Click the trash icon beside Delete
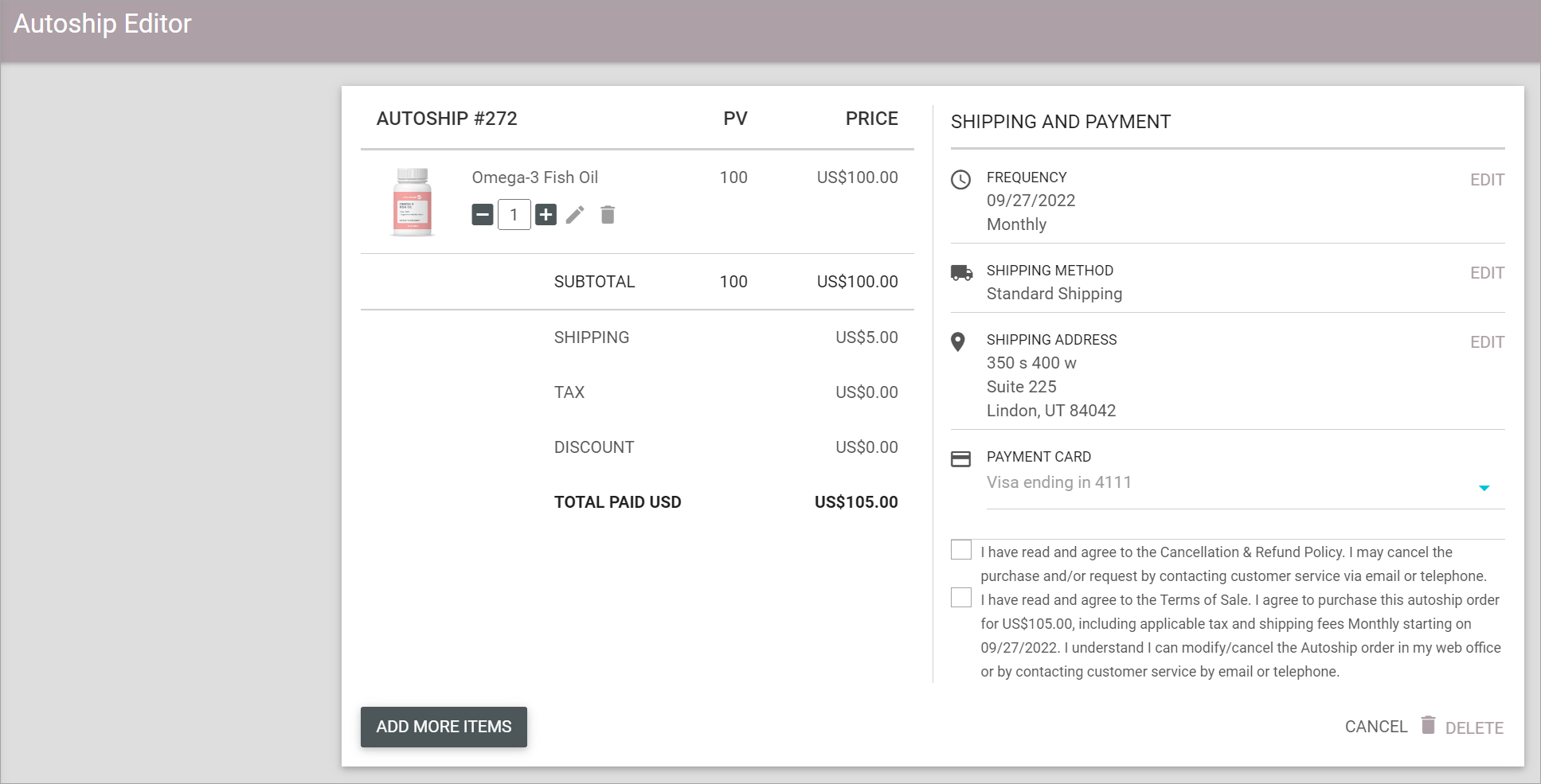The height and width of the screenshot is (784, 1541). tap(1428, 726)
